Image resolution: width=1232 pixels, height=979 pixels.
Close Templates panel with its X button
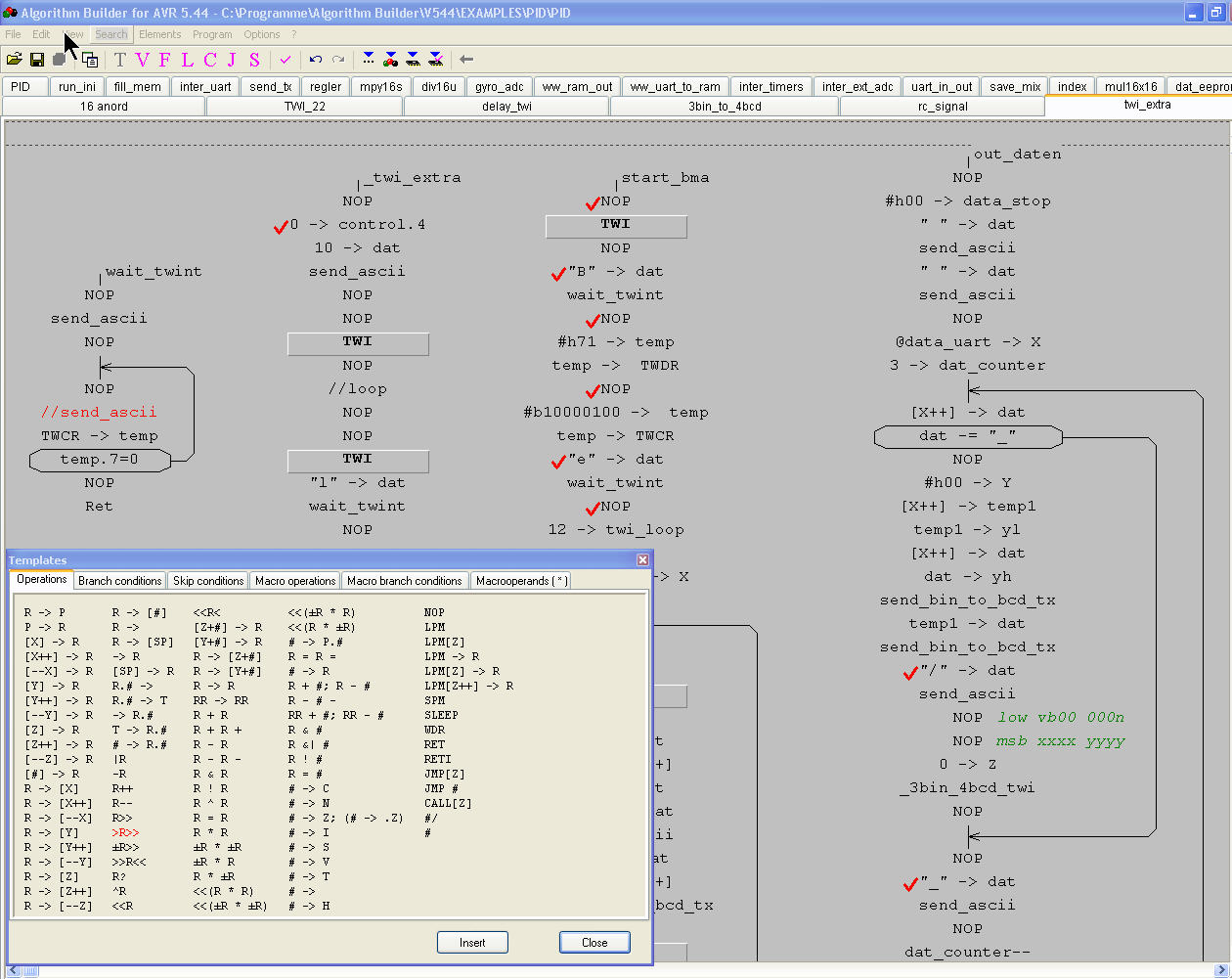(642, 560)
